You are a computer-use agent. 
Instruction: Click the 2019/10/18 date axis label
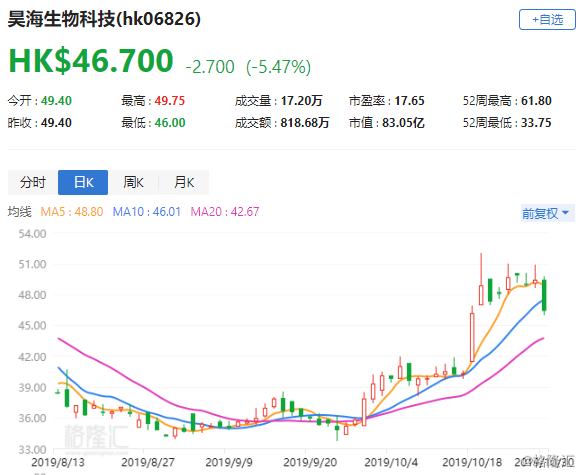[x=472, y=462]
